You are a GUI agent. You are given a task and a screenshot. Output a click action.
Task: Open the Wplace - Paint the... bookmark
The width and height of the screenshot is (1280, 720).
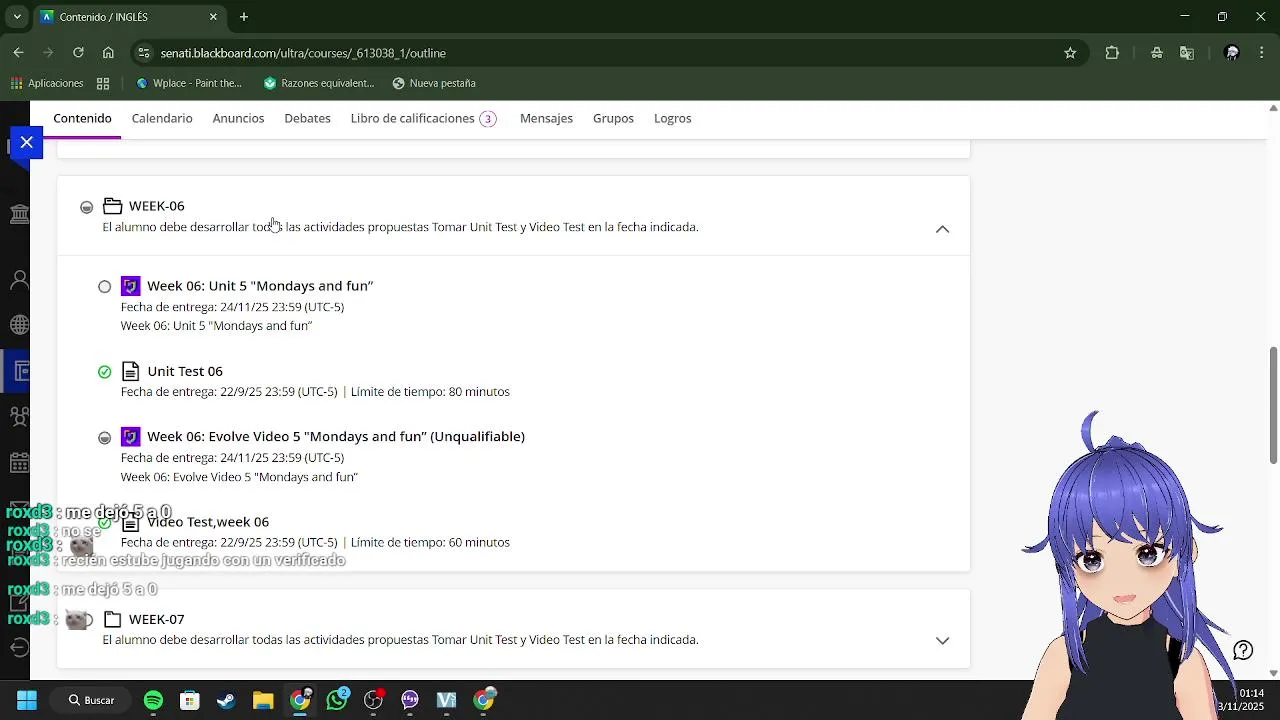189,83
